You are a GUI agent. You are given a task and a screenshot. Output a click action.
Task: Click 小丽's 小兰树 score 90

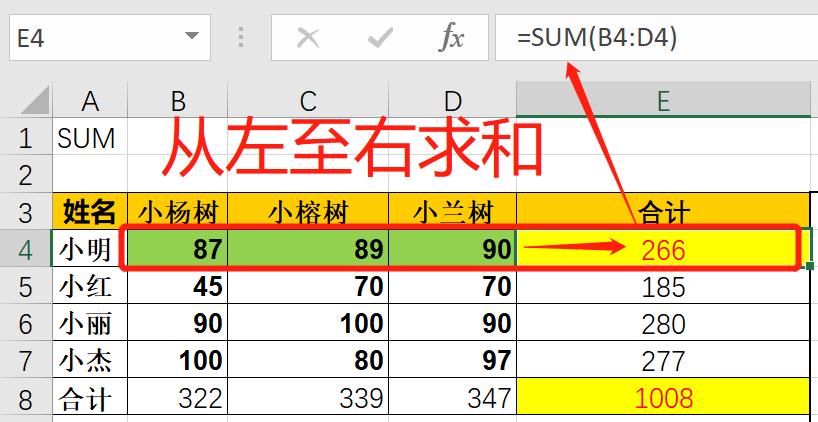452,323
